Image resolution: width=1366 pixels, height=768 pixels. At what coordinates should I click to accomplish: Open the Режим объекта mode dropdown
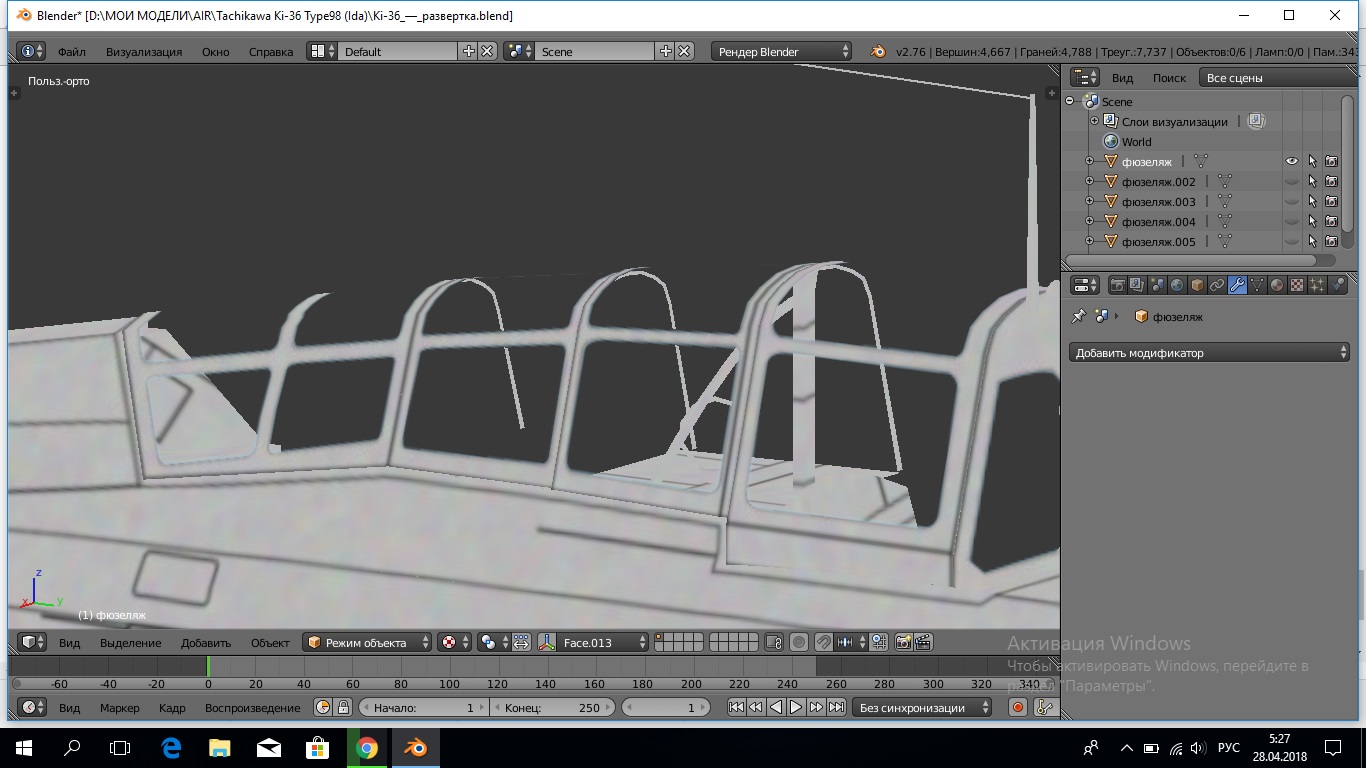368,642
